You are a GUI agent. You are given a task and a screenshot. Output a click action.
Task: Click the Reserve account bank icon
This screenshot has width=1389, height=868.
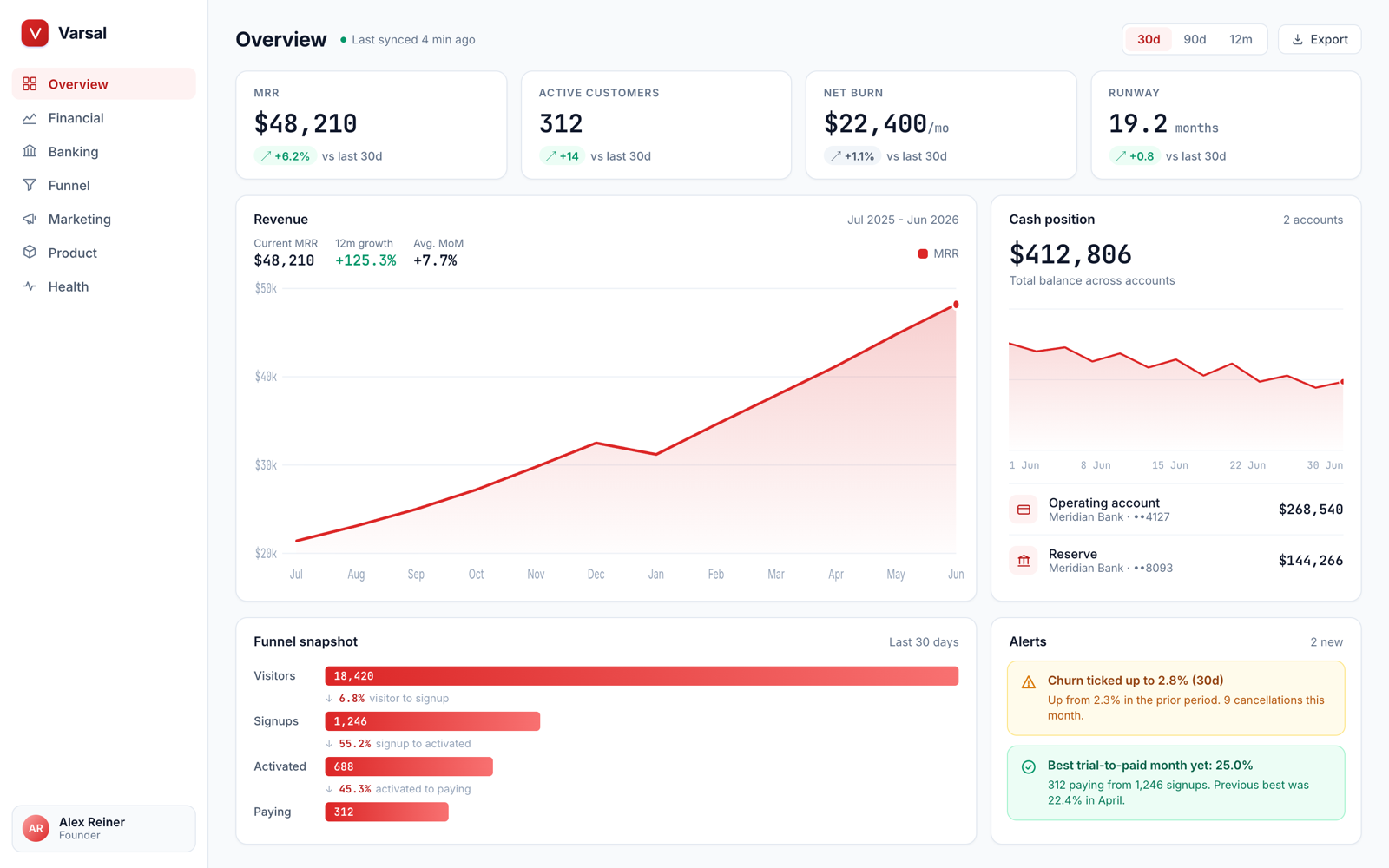tap(1024, 561)
